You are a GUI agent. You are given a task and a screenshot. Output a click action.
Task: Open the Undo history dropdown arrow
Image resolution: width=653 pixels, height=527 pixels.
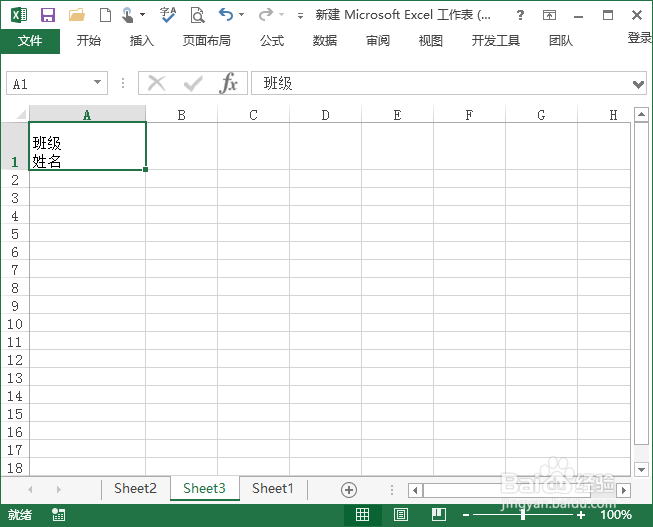click(x=242, y=15)
